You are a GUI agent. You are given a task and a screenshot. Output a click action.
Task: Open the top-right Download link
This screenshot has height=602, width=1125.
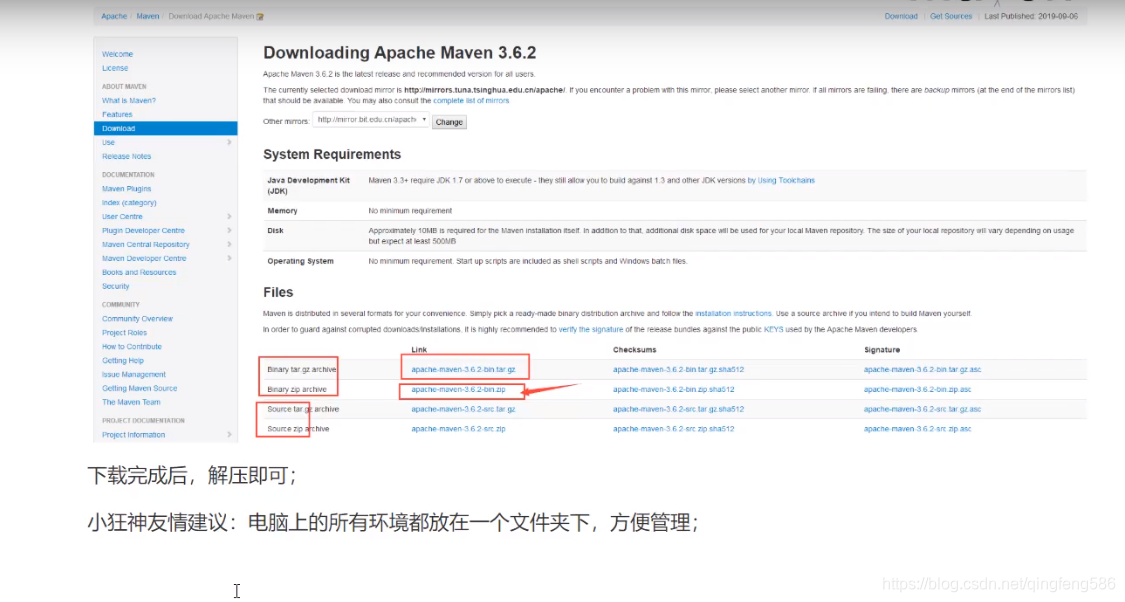click(x=900, y=17)
